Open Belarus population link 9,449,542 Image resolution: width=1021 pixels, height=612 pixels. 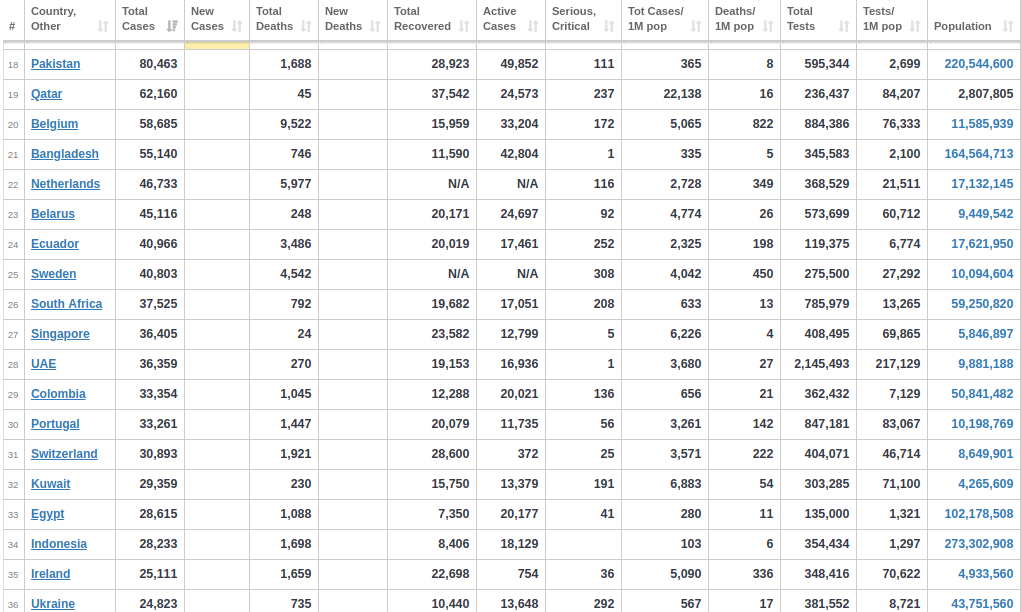(985, 214)
